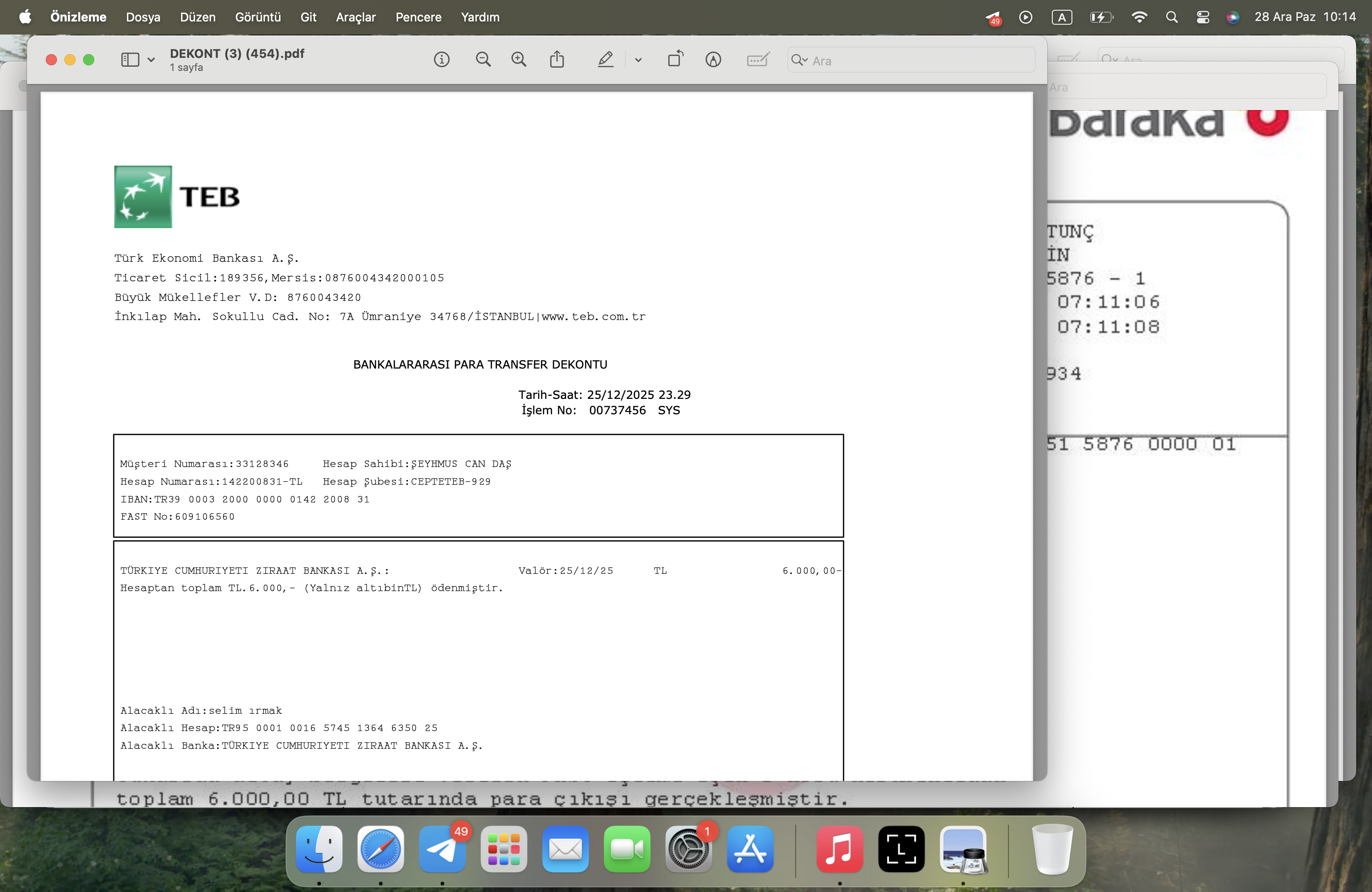Open the Yardım menu
This screenshot has height=892, width=1372.
[480, 17]
